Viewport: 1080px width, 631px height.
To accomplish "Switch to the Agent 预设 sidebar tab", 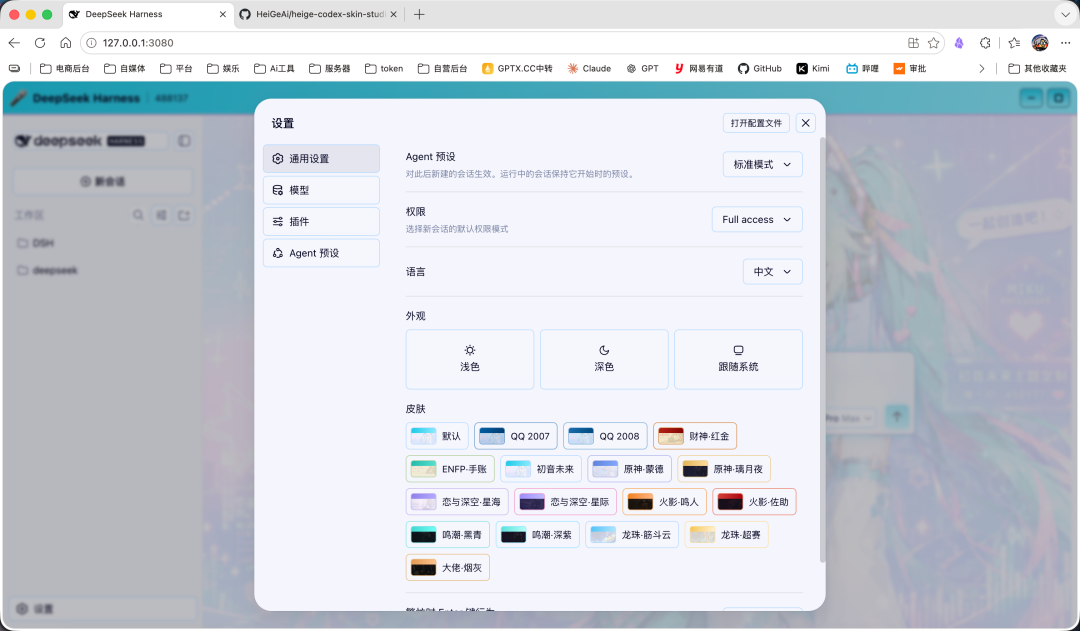I will pyautogui.click(x=321, y=253).
